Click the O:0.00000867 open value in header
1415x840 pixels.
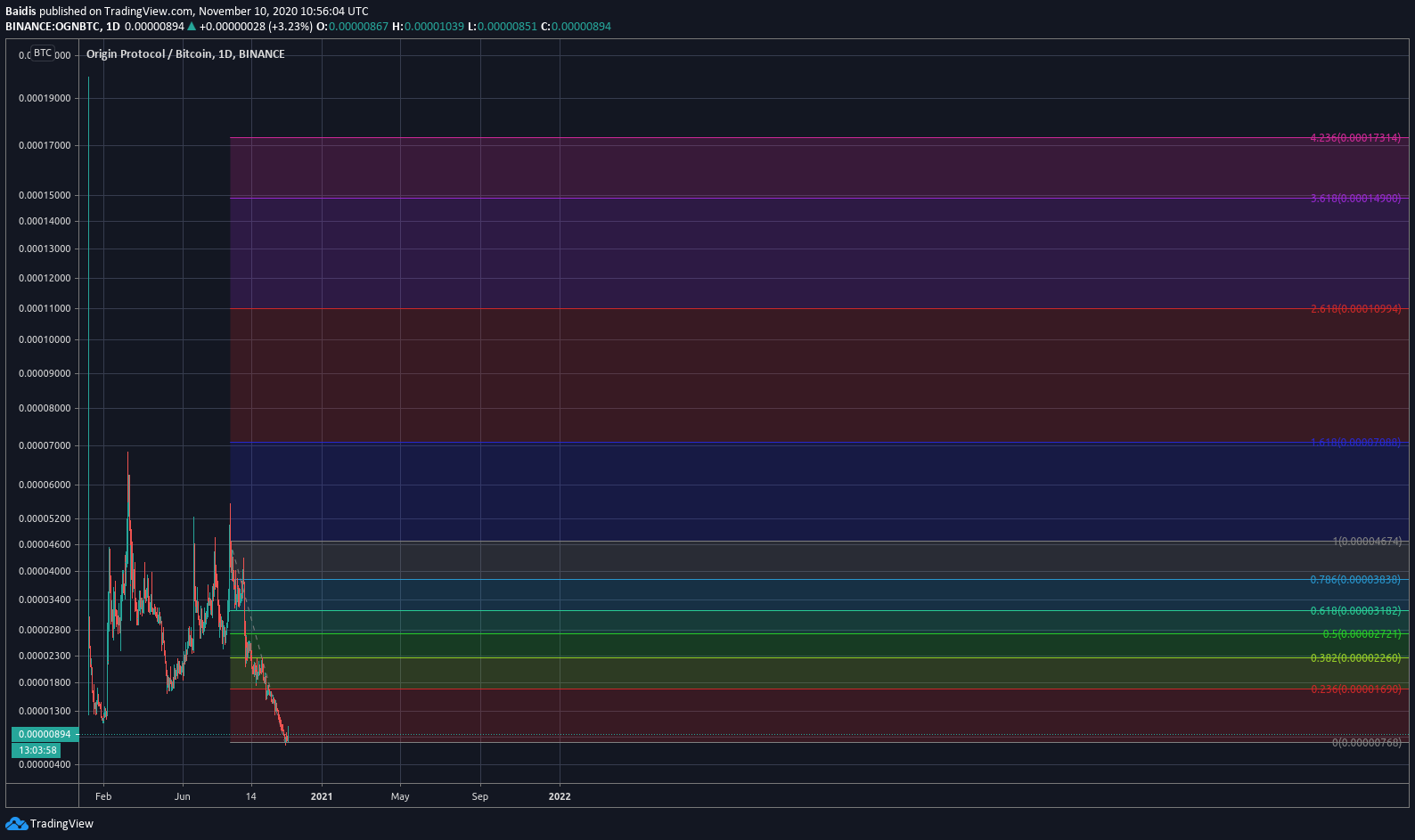point(352,27)
